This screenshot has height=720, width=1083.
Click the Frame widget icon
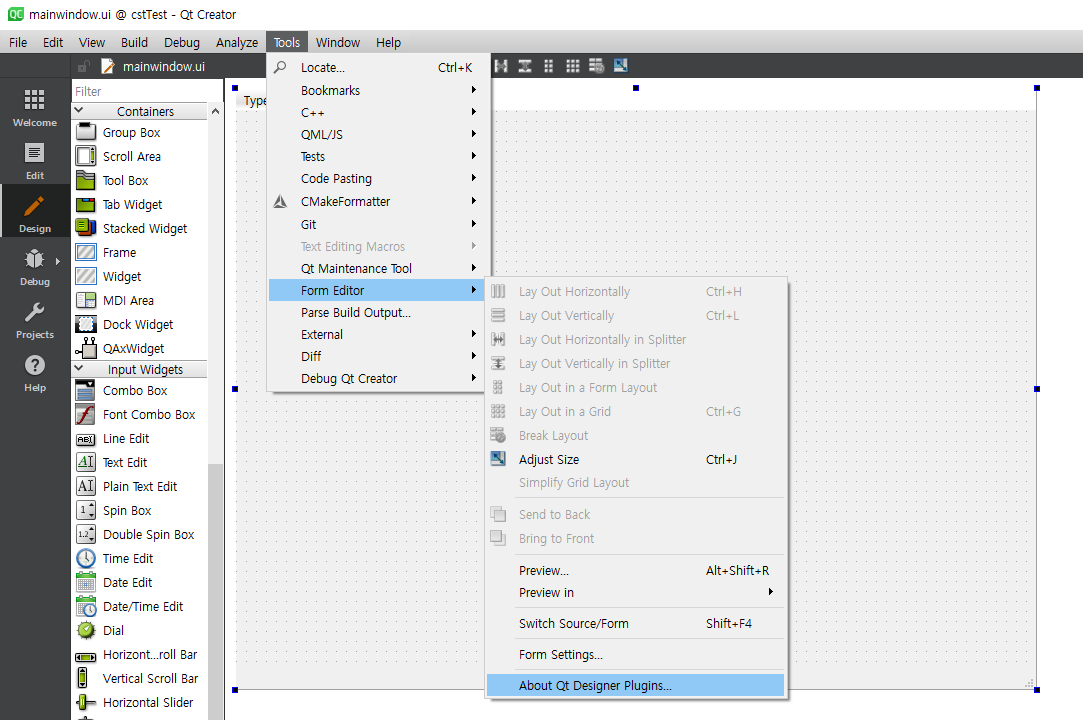coord(86,252)
